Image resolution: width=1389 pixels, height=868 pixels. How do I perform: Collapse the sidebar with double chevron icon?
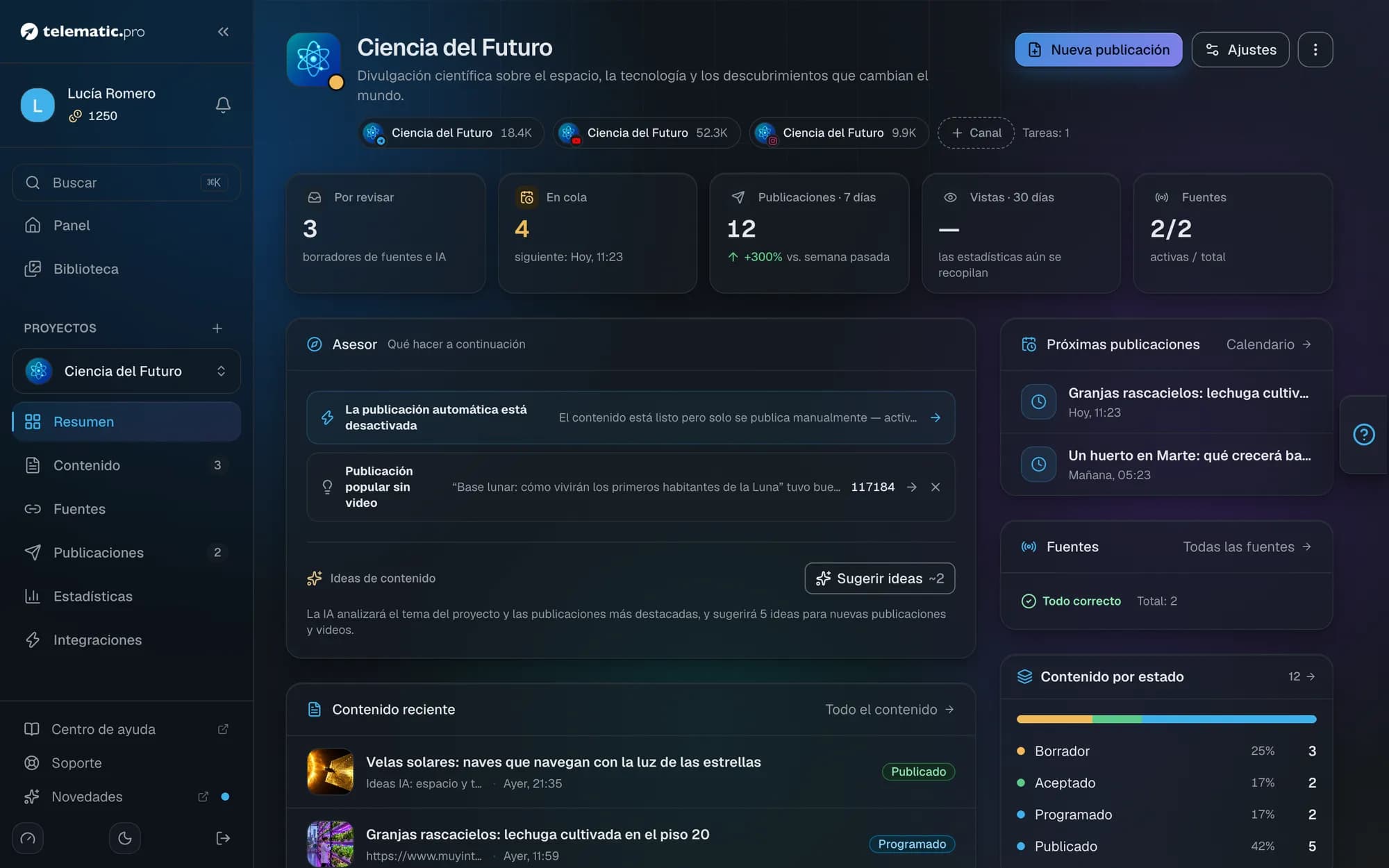223,32
